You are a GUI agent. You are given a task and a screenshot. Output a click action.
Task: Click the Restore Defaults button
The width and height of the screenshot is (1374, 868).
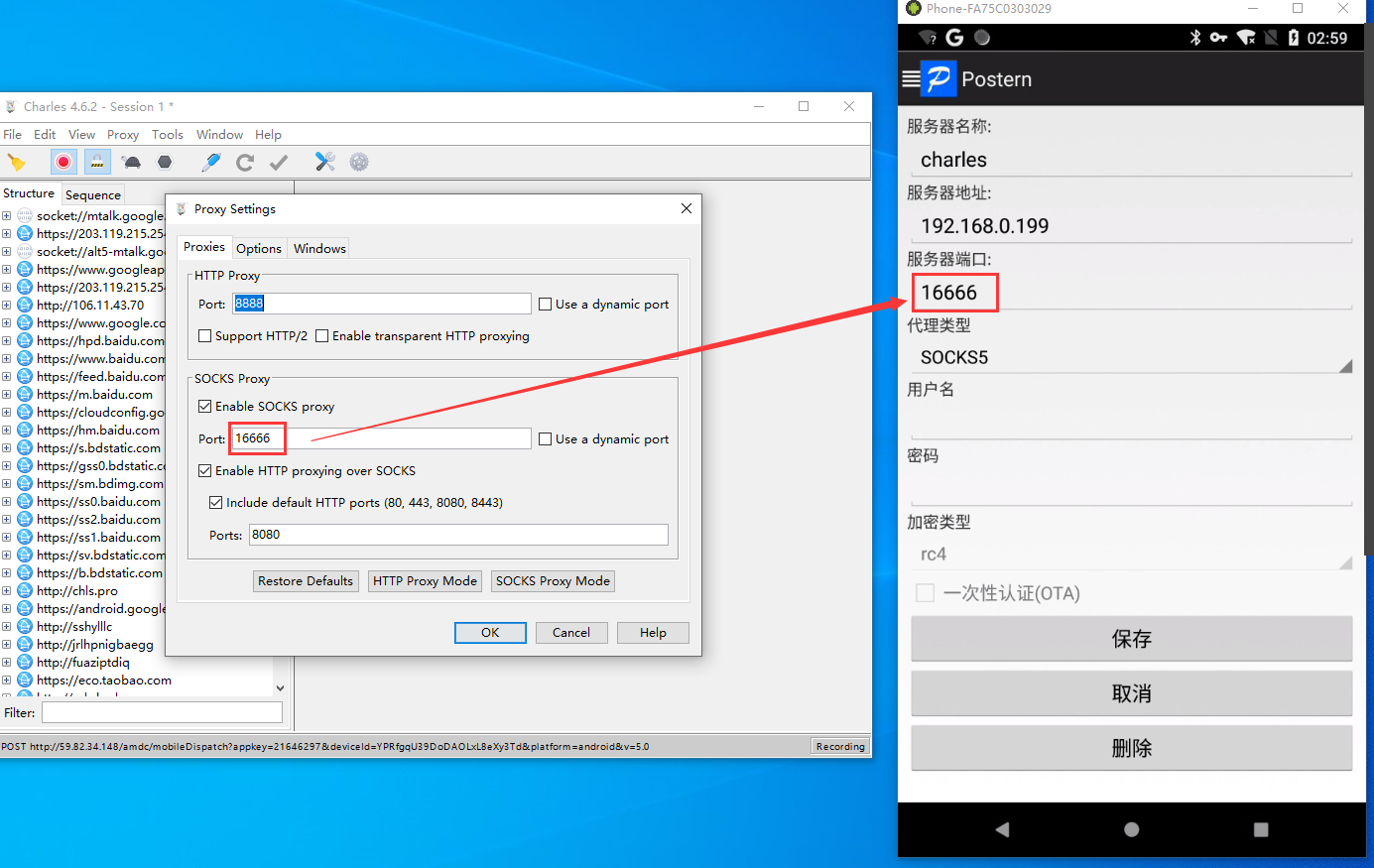[x=306, y=581]
